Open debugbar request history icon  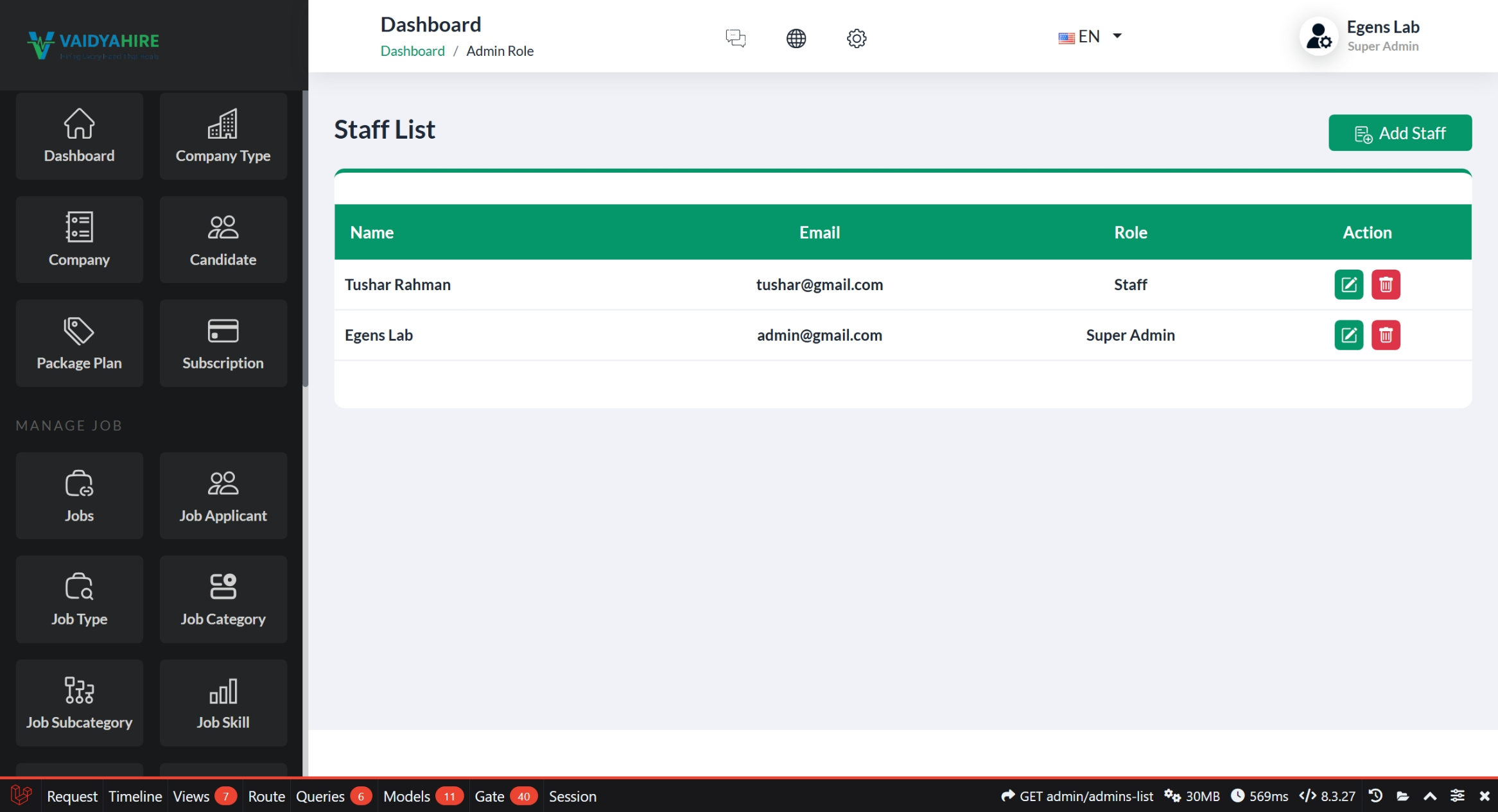point(1375,796)
